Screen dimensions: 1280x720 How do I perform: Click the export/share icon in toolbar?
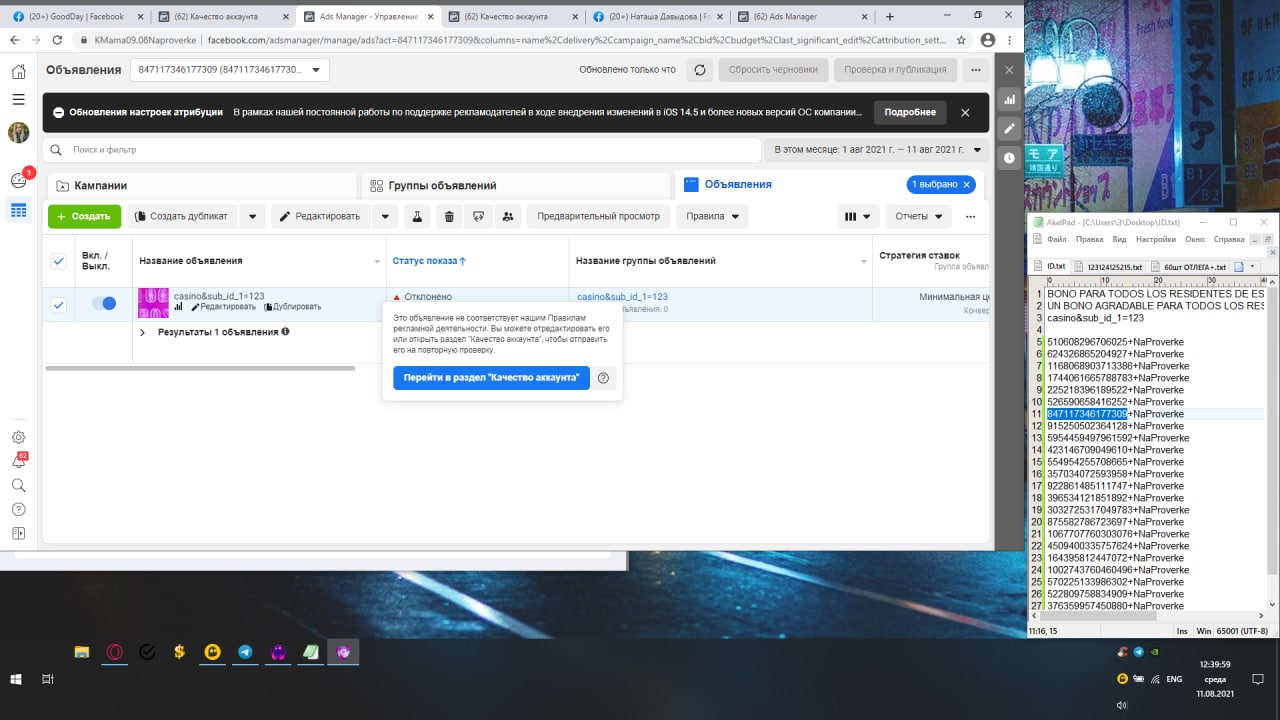click(x=478, y=216)
